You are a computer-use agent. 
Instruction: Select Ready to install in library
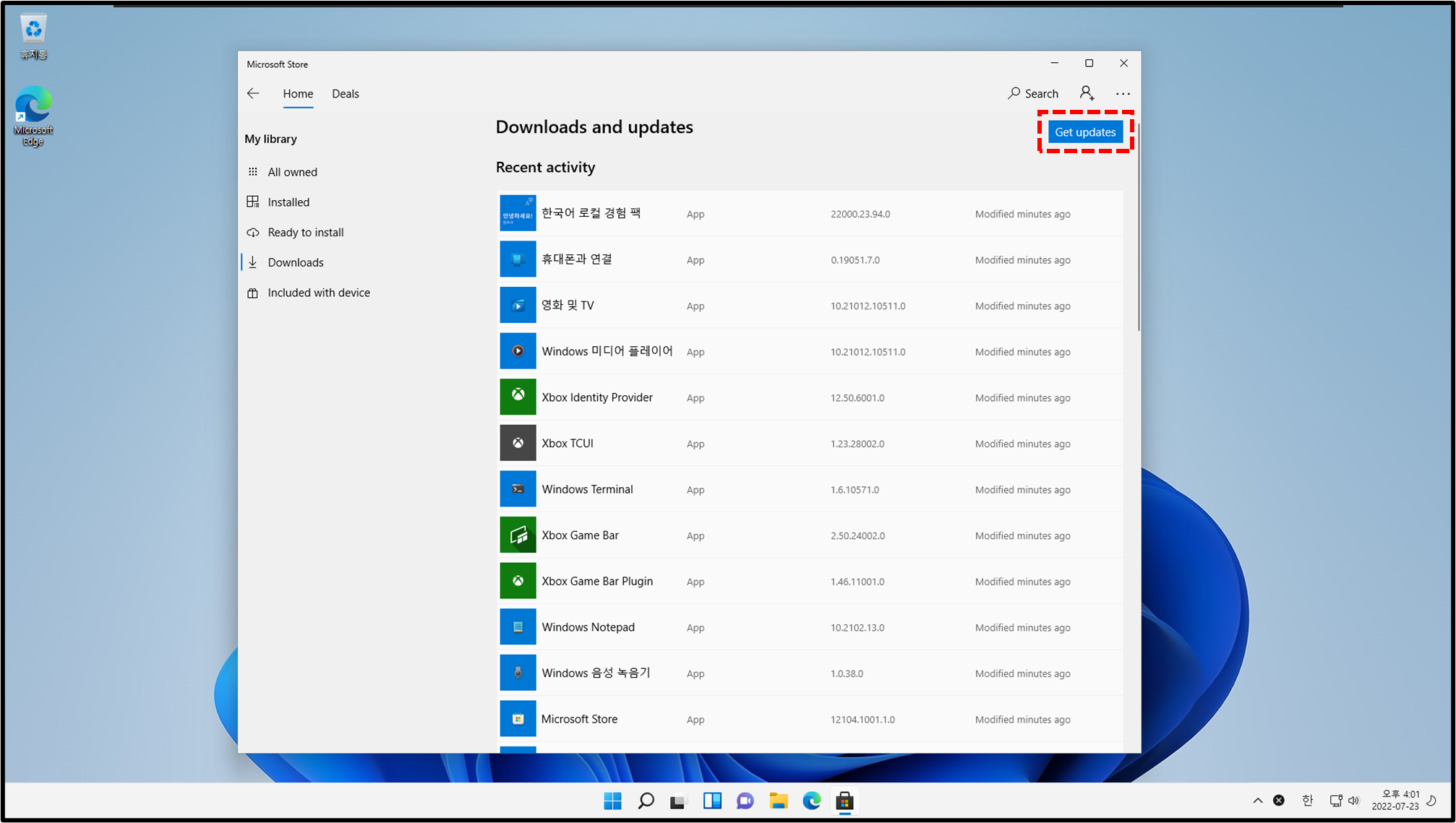tap(306, 233)
